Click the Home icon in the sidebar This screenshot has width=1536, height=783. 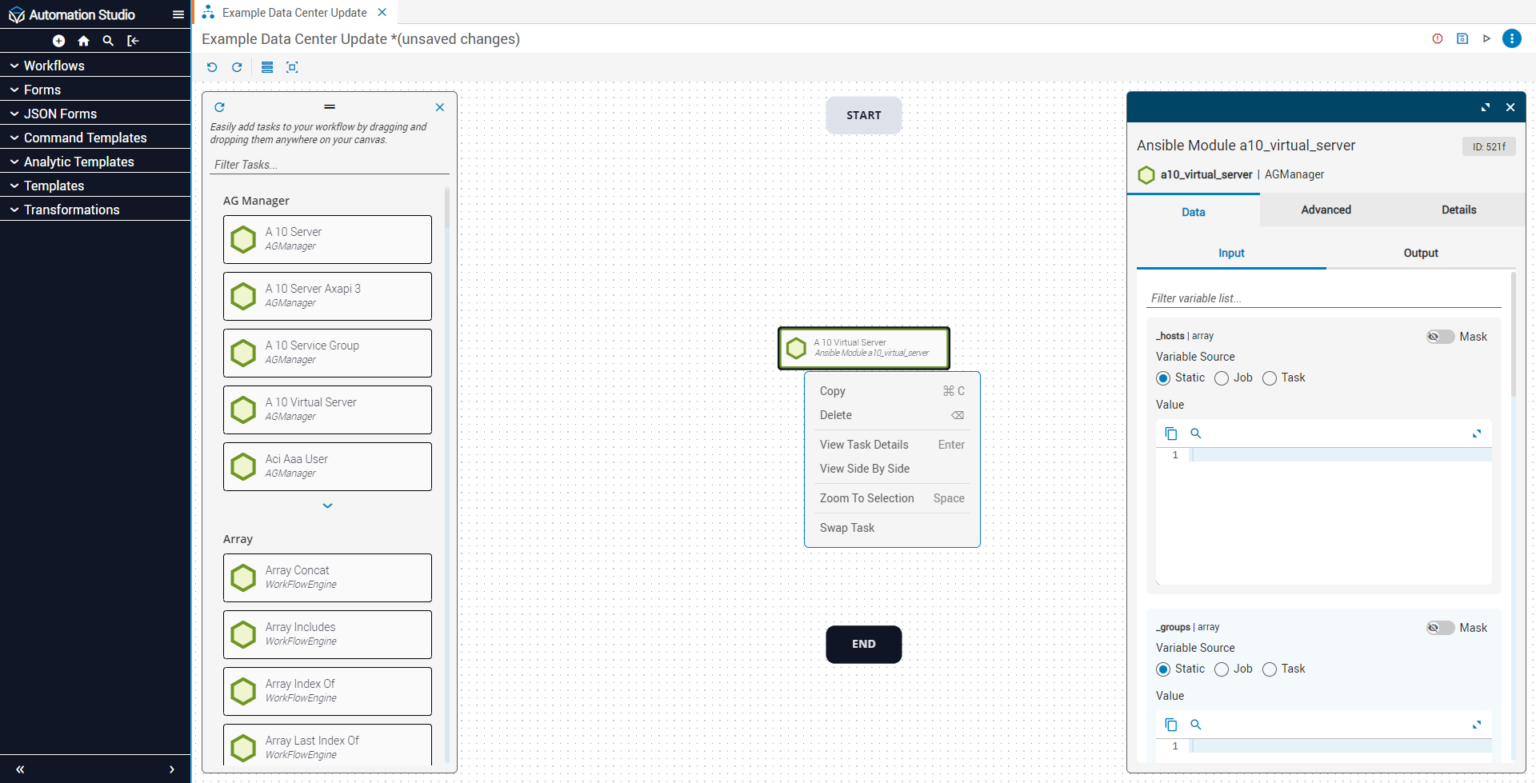(84, 41)
